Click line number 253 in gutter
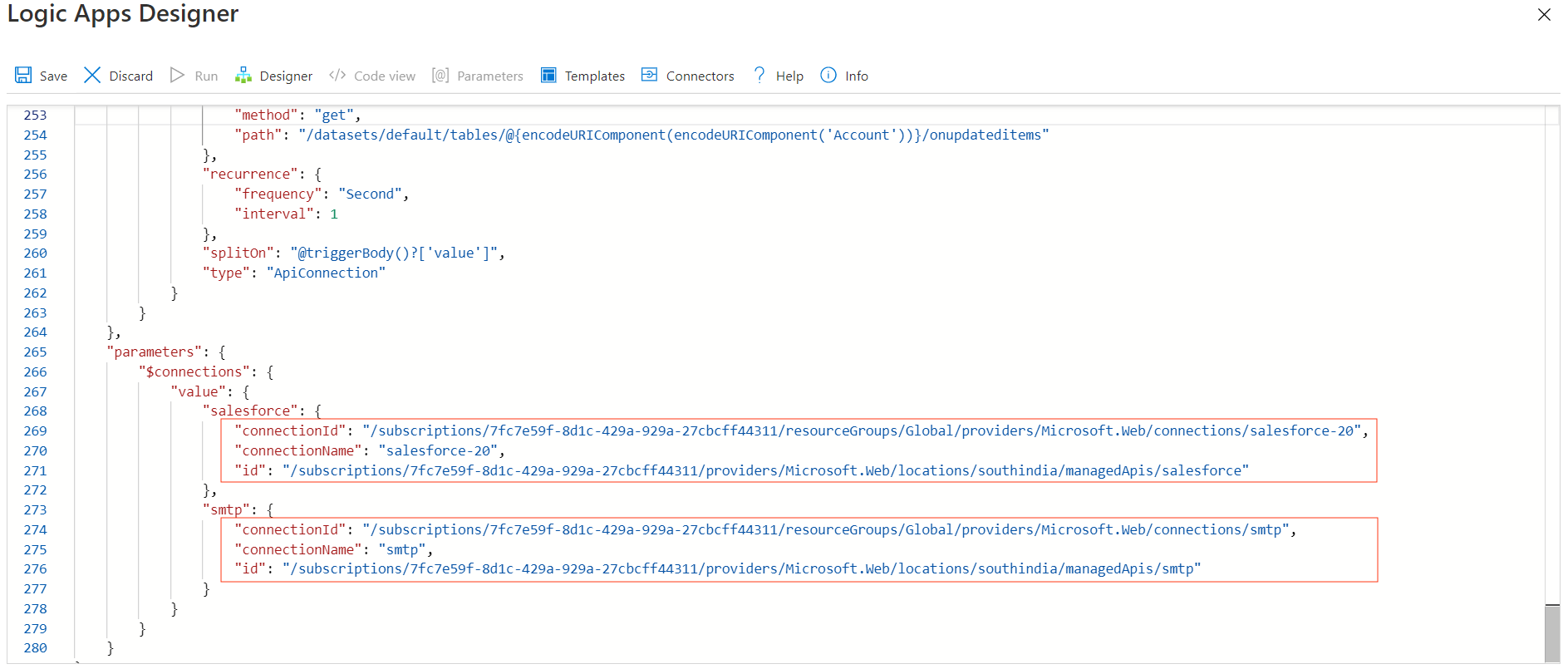Screen dimensions: 1568x669 [x=35, y=115]
